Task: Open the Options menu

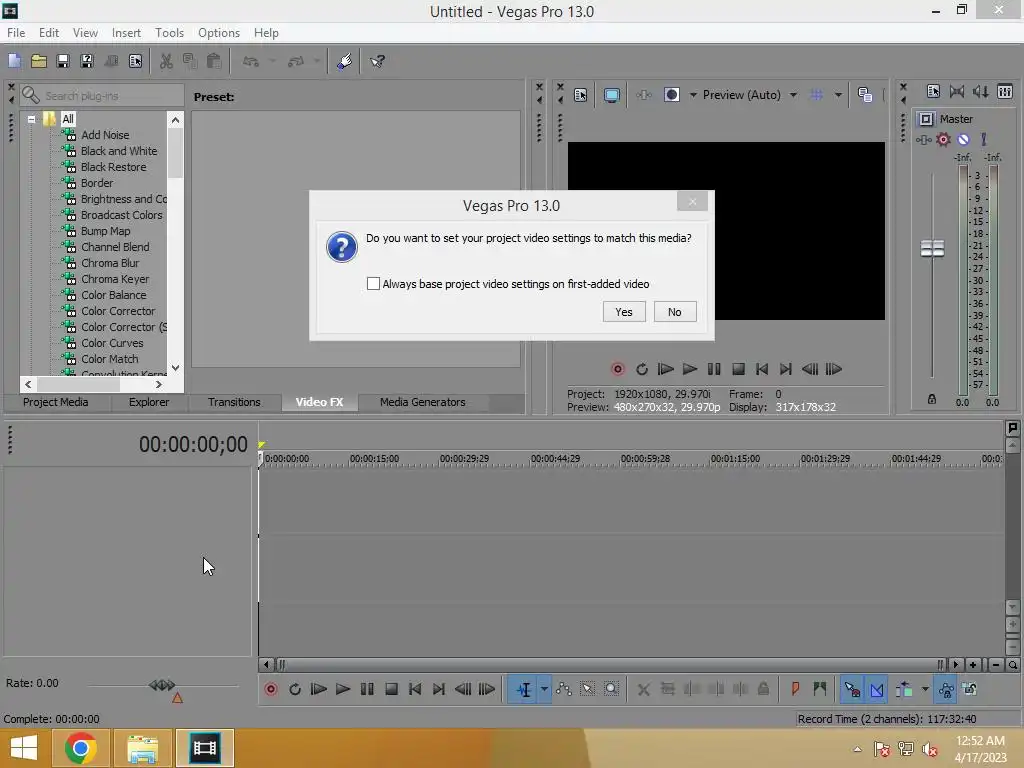Action: click(x=219, y=33)
